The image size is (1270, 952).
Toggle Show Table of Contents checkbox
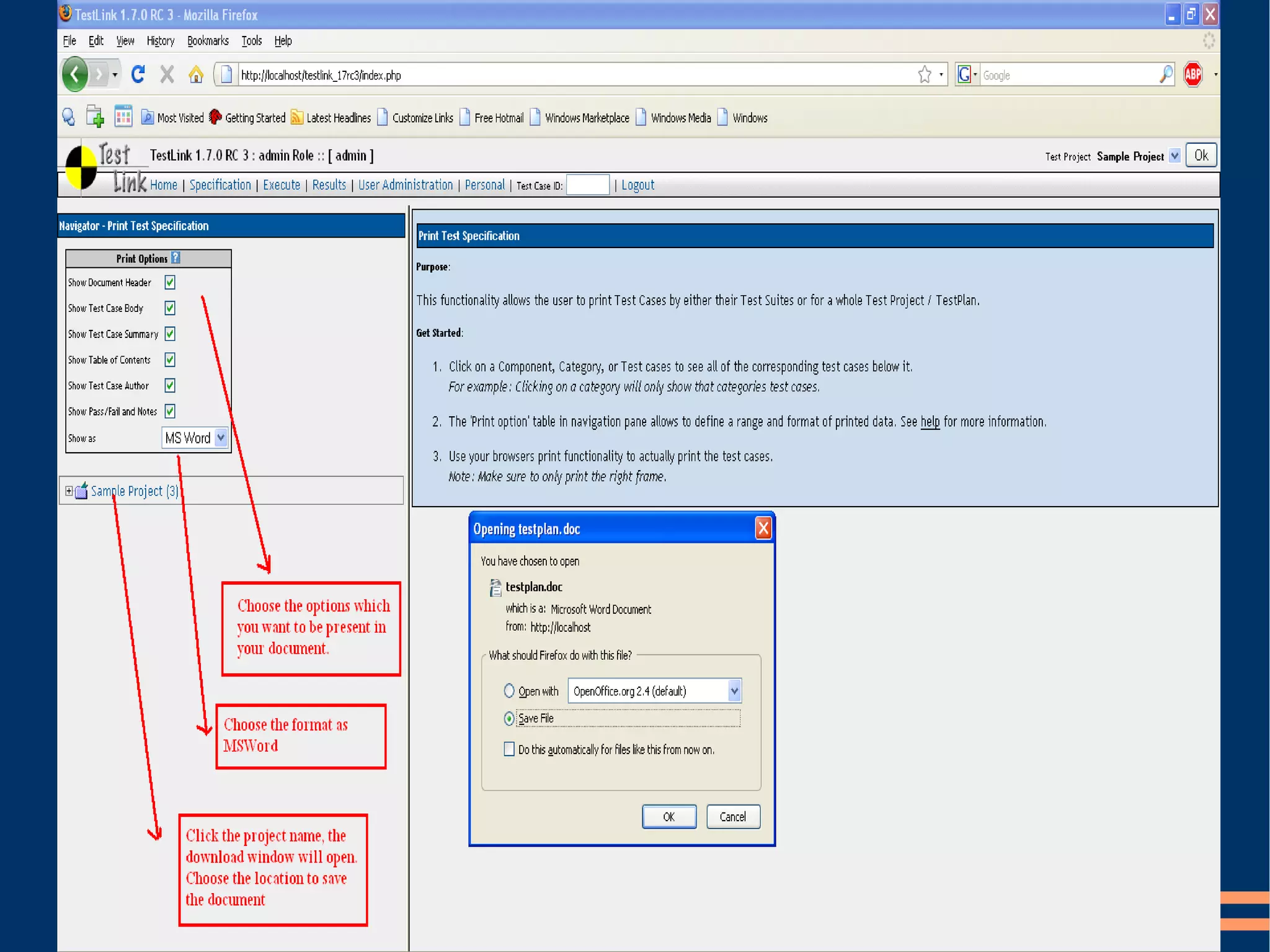170,360
